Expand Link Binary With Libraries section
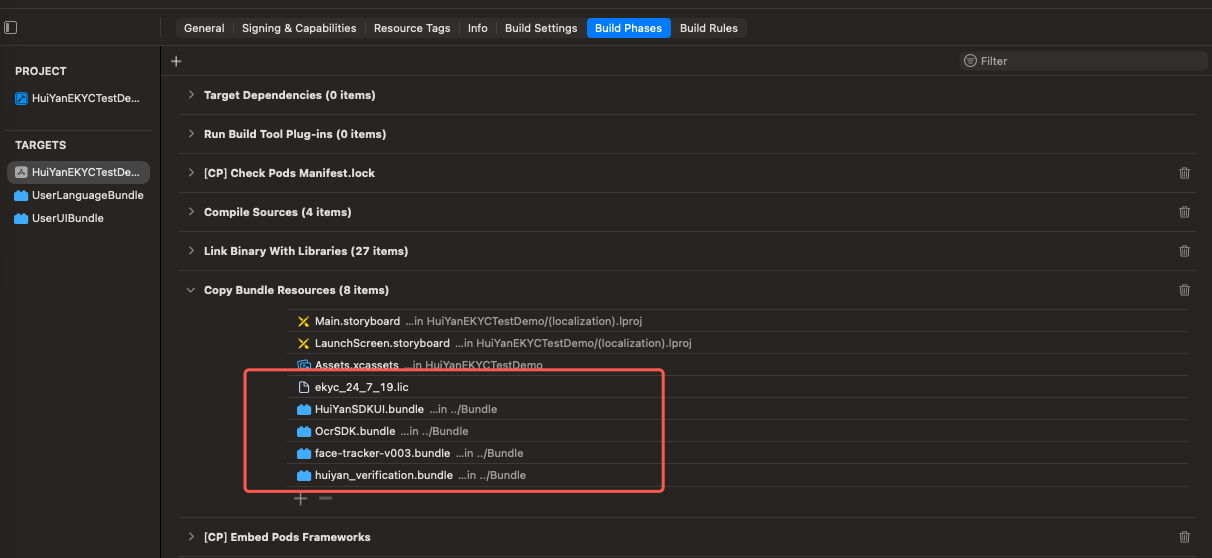1212x558 pixels. pos(191,251)
